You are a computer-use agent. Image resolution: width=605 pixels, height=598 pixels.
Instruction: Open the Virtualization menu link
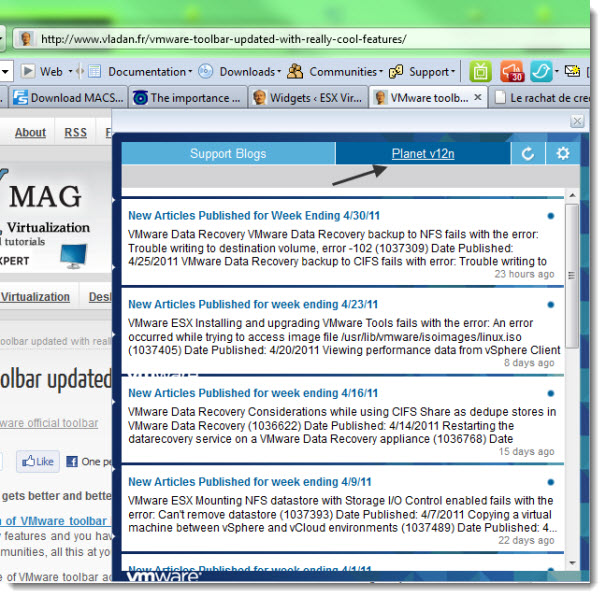click(x=35, y=297)
